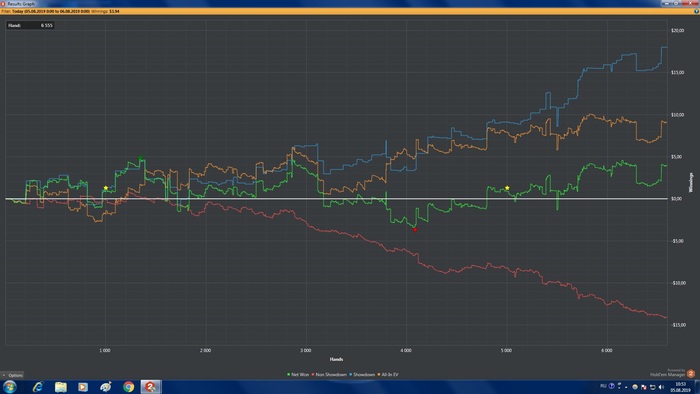
Task: Click the network connection tray icon
Action: [x=652, y=387]
